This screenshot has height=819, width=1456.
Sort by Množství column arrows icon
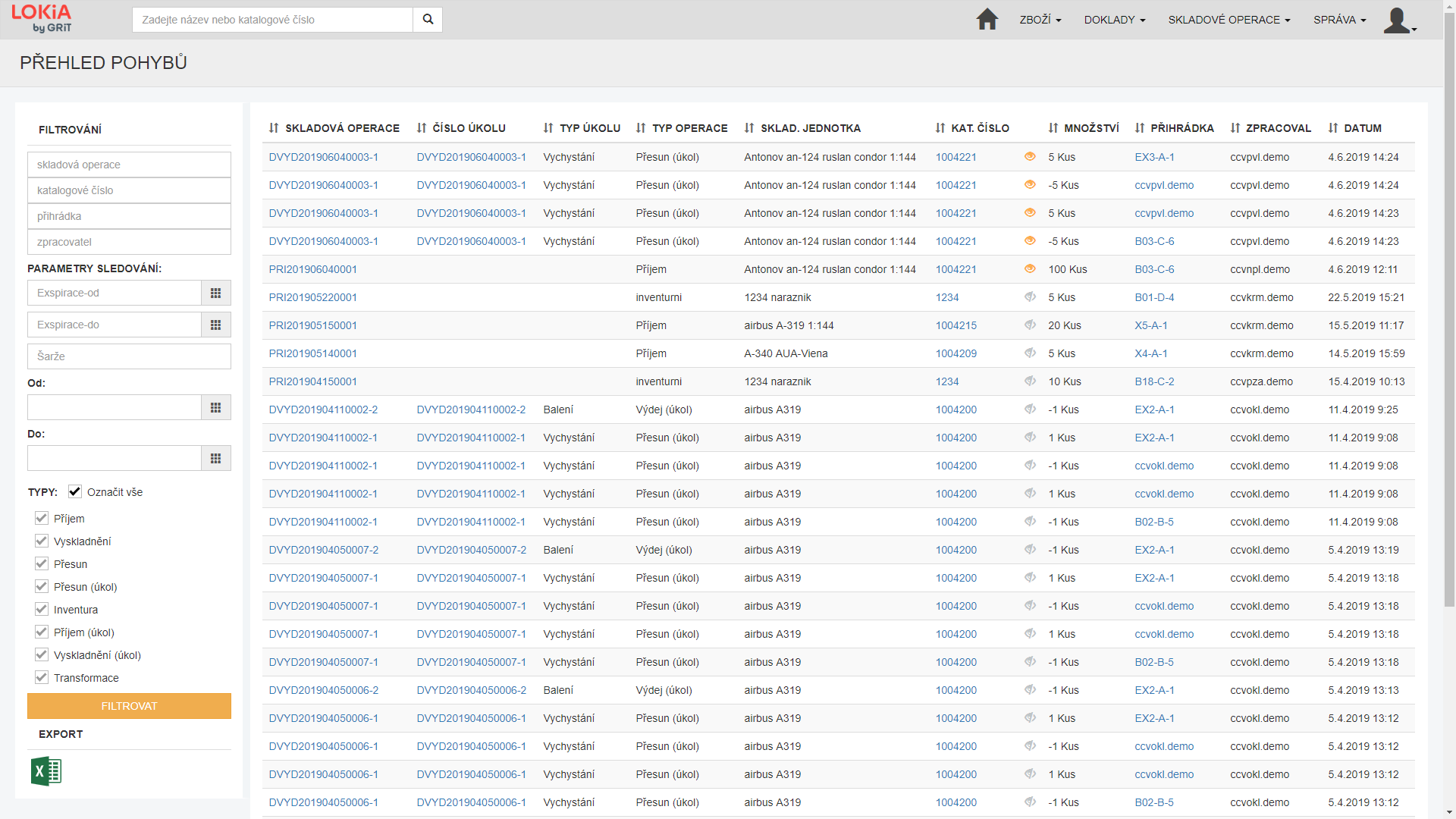click(1053, 128)
